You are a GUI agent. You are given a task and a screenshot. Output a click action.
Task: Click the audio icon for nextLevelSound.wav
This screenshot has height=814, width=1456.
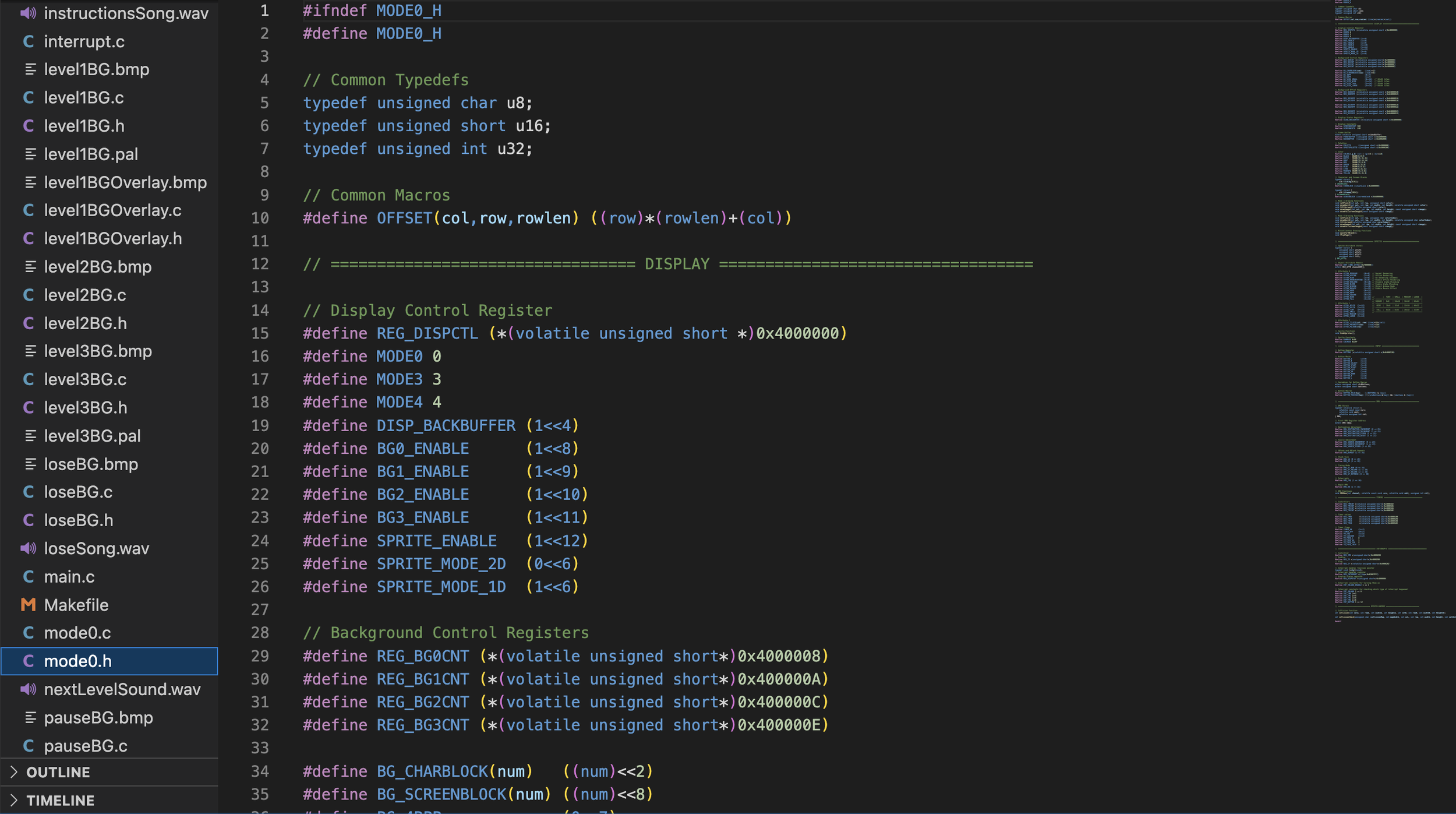coord(28,689)
